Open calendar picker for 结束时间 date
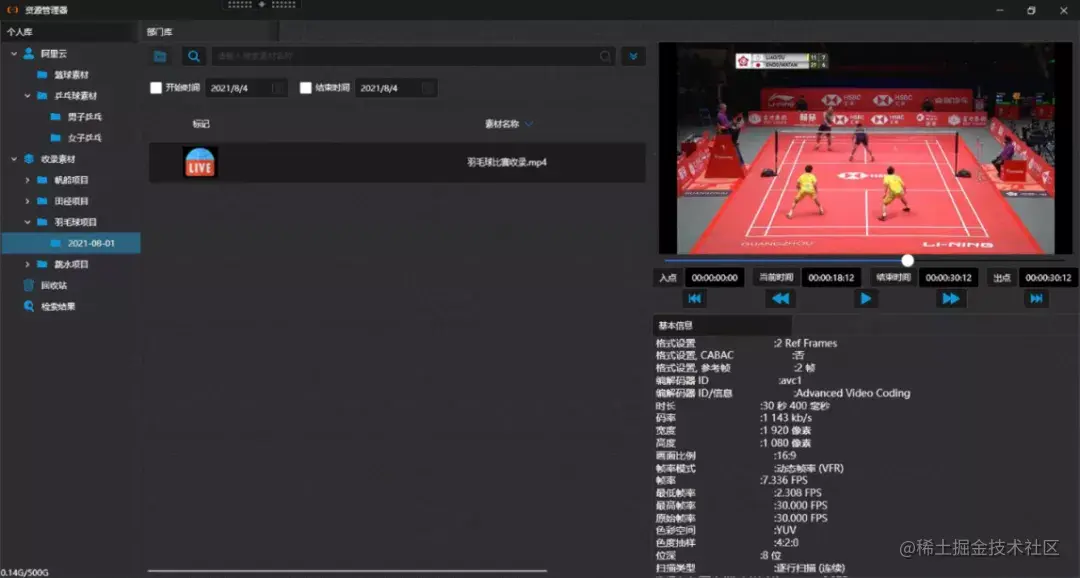Viewport: 1080px width, 578px height. tap(428, 88)
